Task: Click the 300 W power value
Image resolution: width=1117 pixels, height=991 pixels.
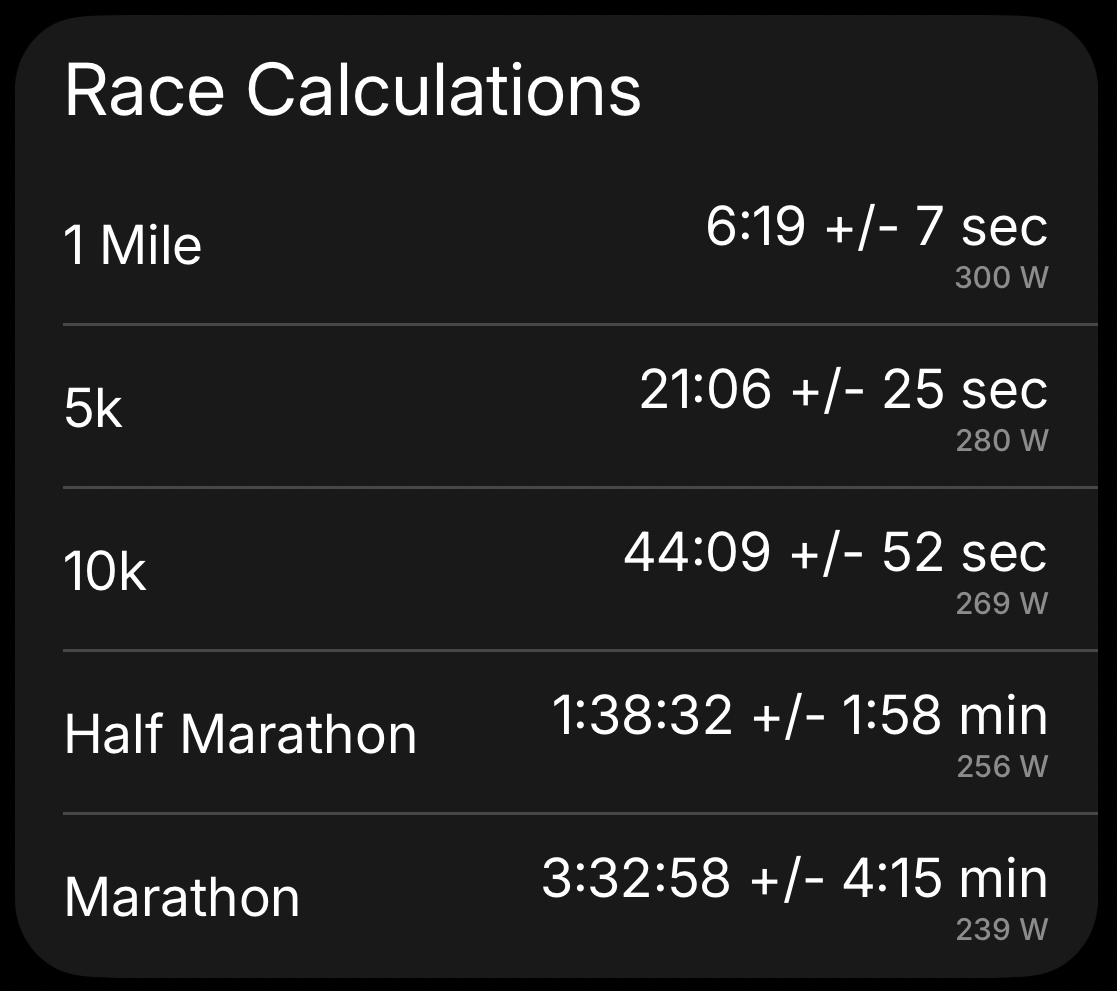Action: [x=1001, y=278]
